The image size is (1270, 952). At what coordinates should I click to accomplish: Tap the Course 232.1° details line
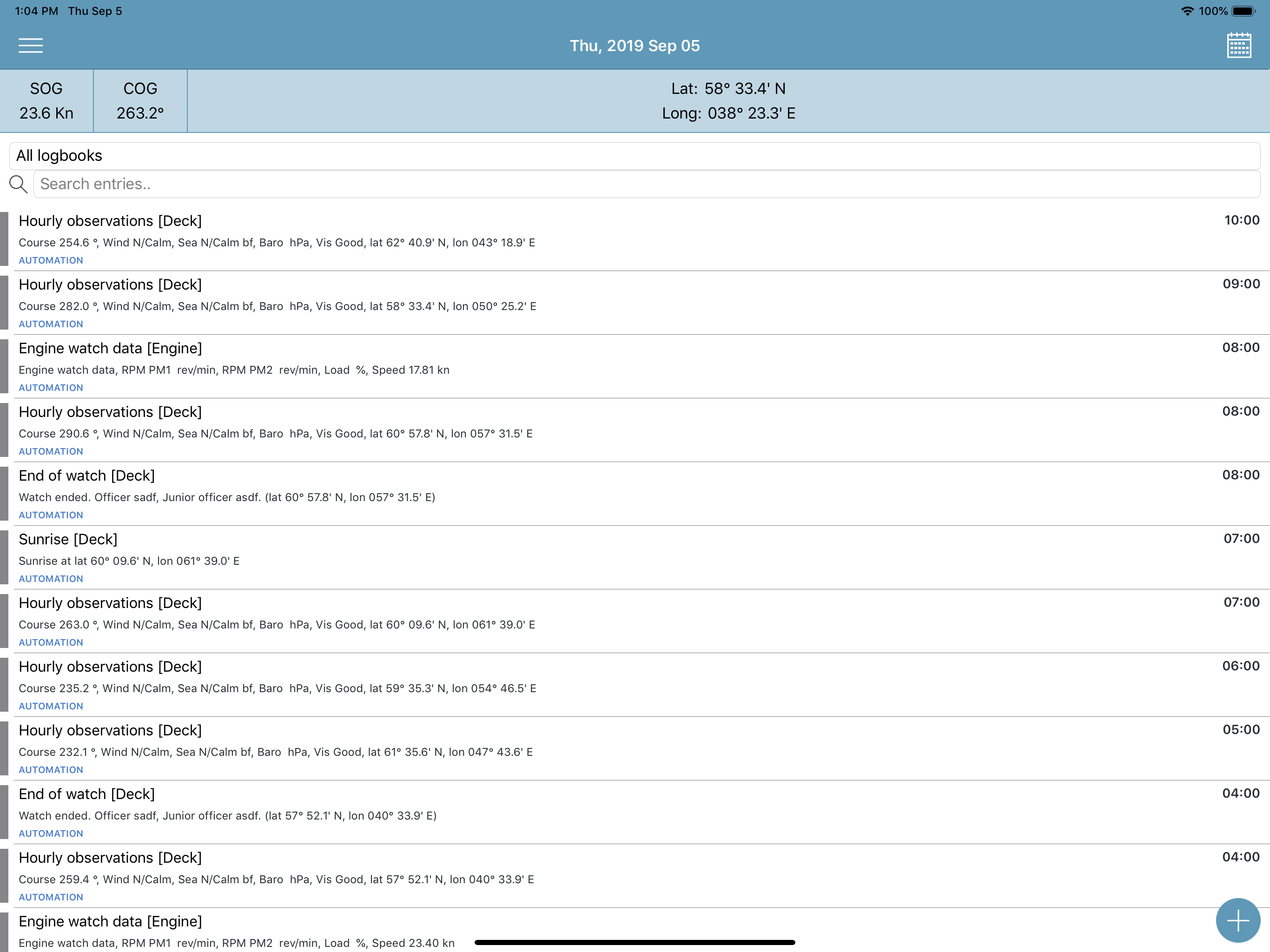coord(276,752)
